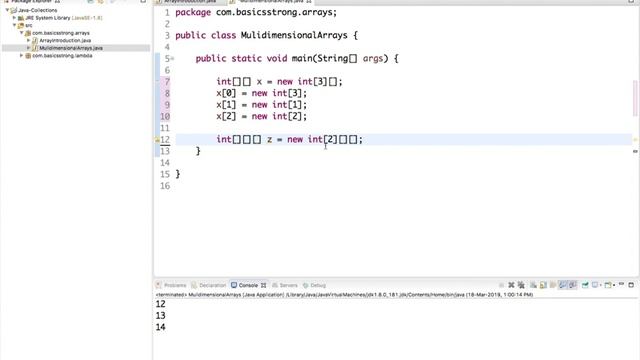The width and height of the screenshot is (640, 360).
Task: Toggle Show Console on Standard Out icon
Action: click(x=563, y=285)
